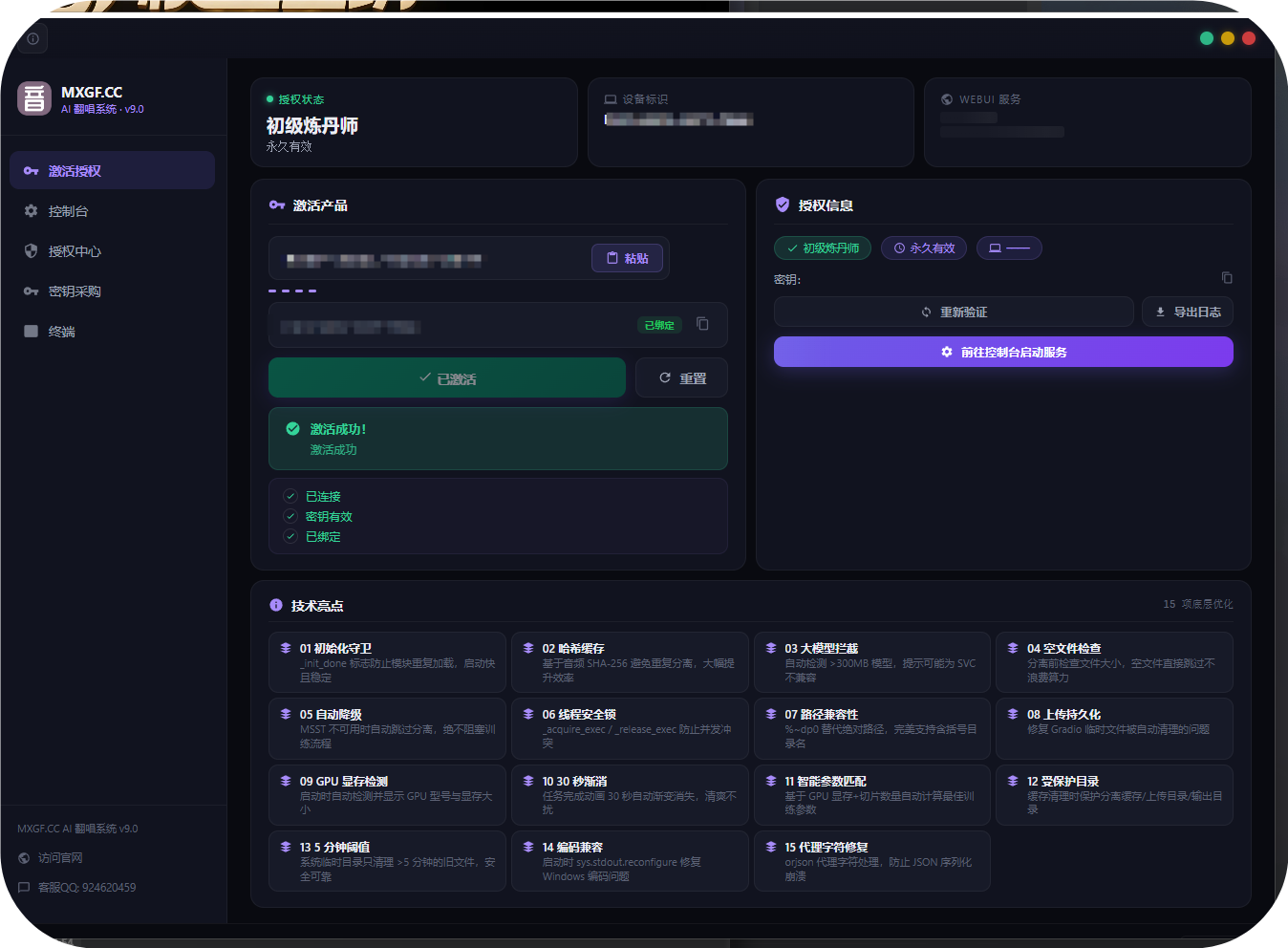Click the 设备标识 laptop icon
This screenshot has width=1288, height=948.
coord(611,99)
